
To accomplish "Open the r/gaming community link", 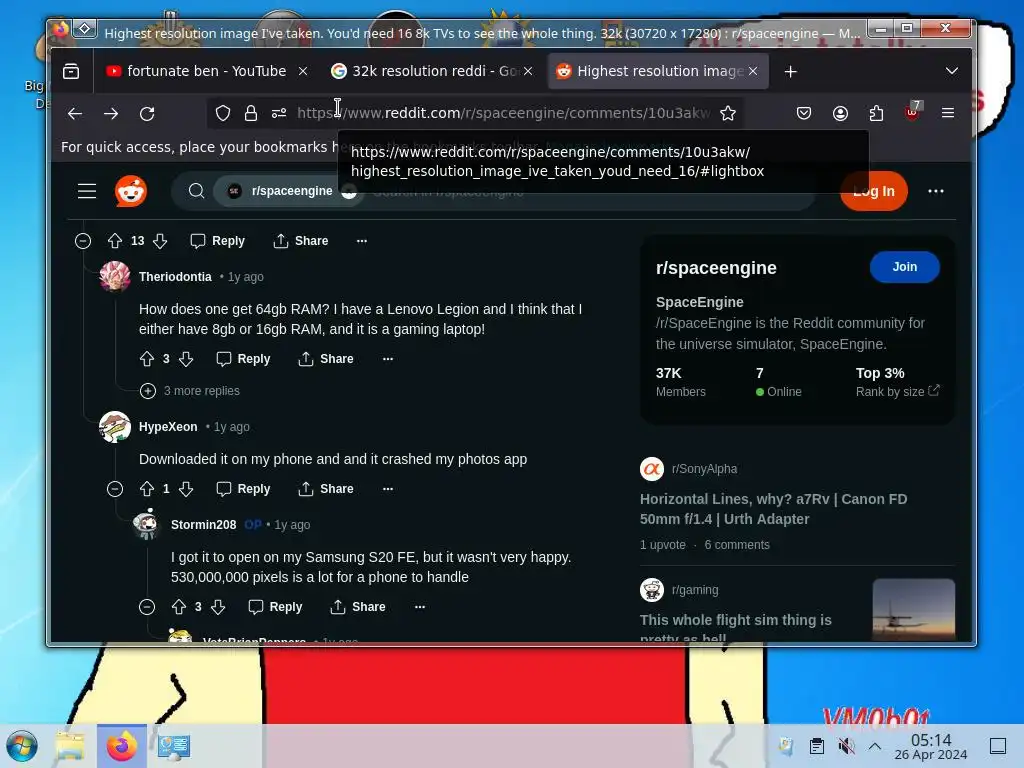I will 695,590.
